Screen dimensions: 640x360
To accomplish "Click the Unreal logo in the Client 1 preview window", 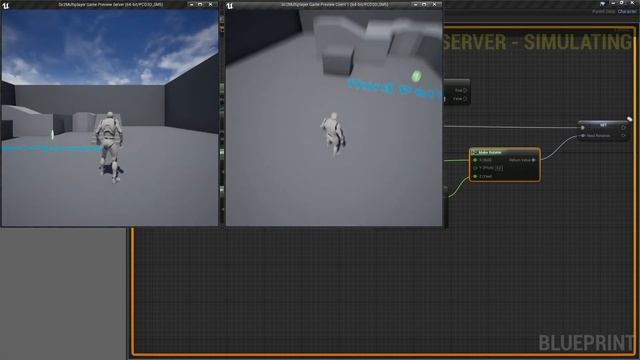I will (x=229, y=5).
